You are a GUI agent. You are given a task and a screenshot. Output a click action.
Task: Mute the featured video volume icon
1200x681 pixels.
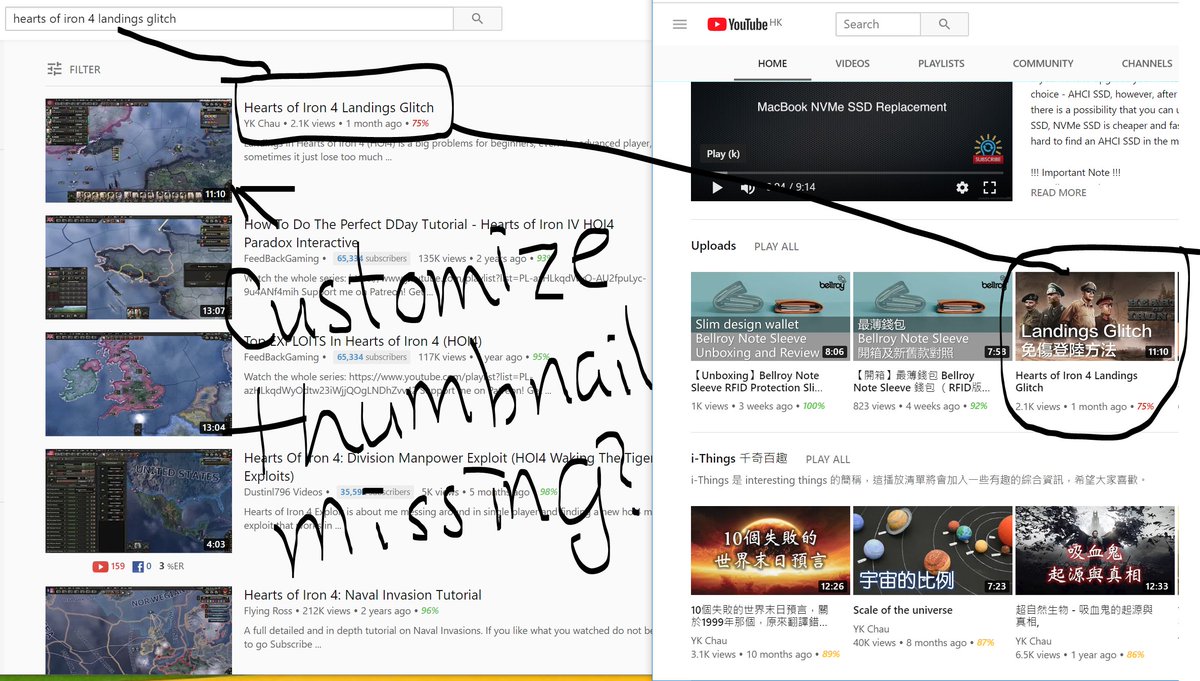click(747, 187)
